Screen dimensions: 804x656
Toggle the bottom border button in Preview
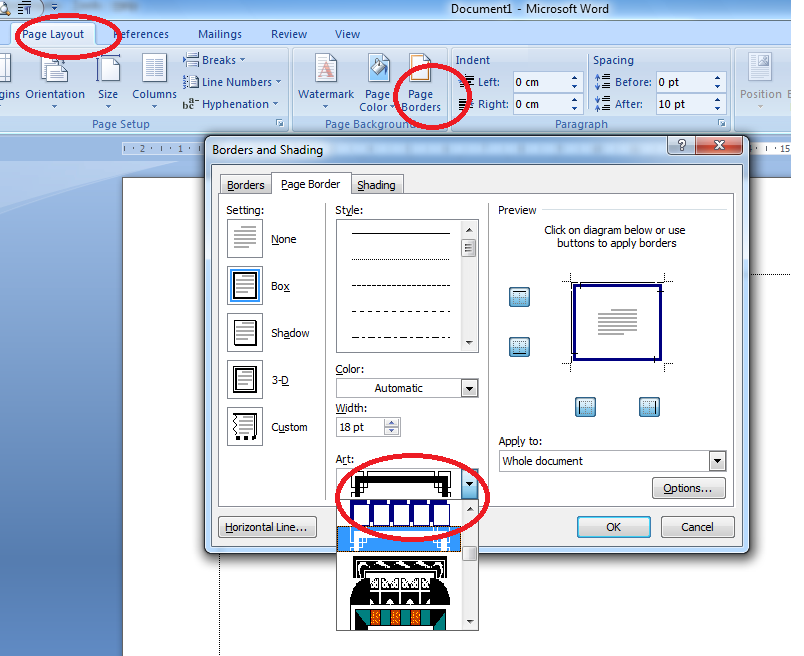click(x=519, y=347)
